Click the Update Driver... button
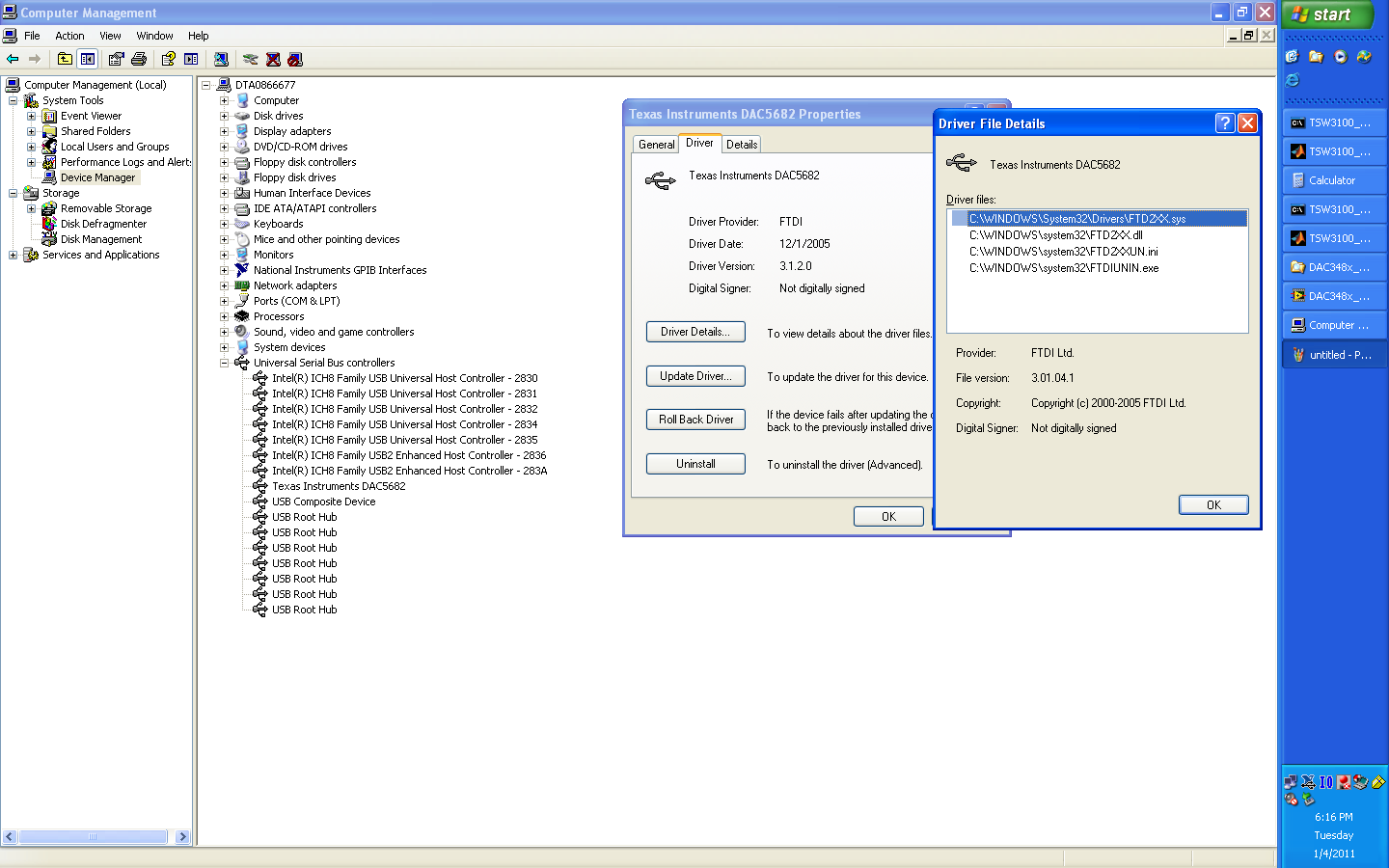1389x868 pixels. click(695, 376)
